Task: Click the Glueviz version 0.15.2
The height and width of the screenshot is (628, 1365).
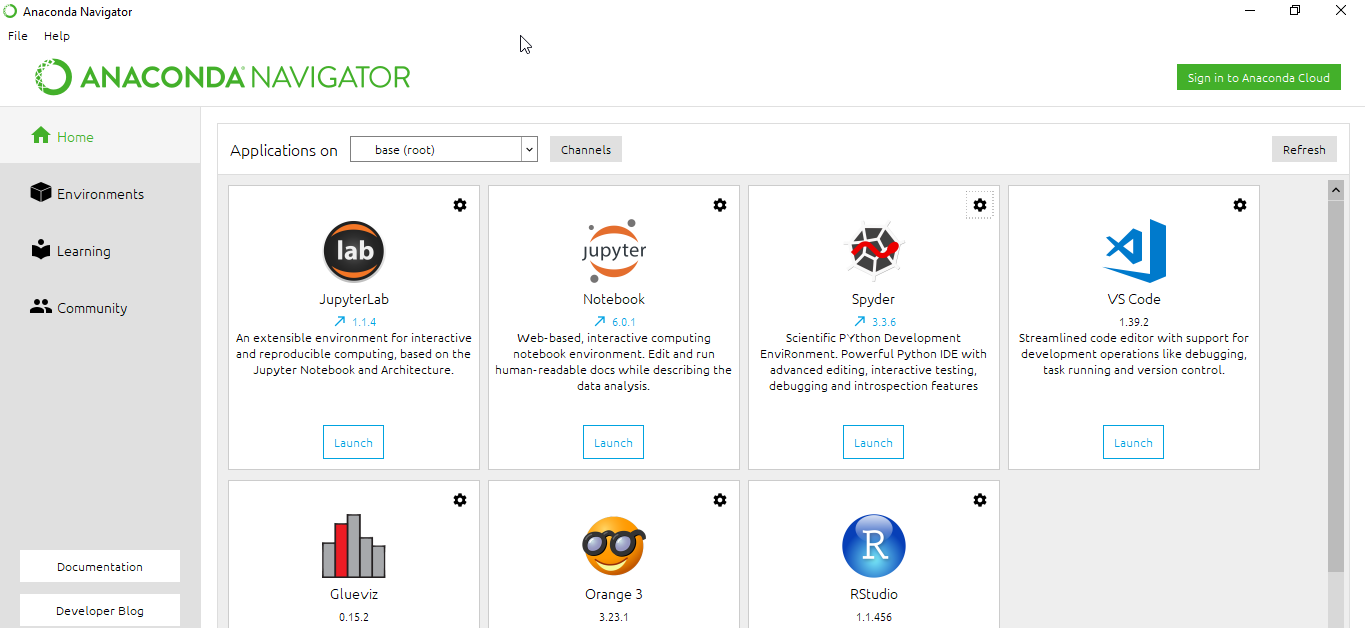Action: pos(354,617)
